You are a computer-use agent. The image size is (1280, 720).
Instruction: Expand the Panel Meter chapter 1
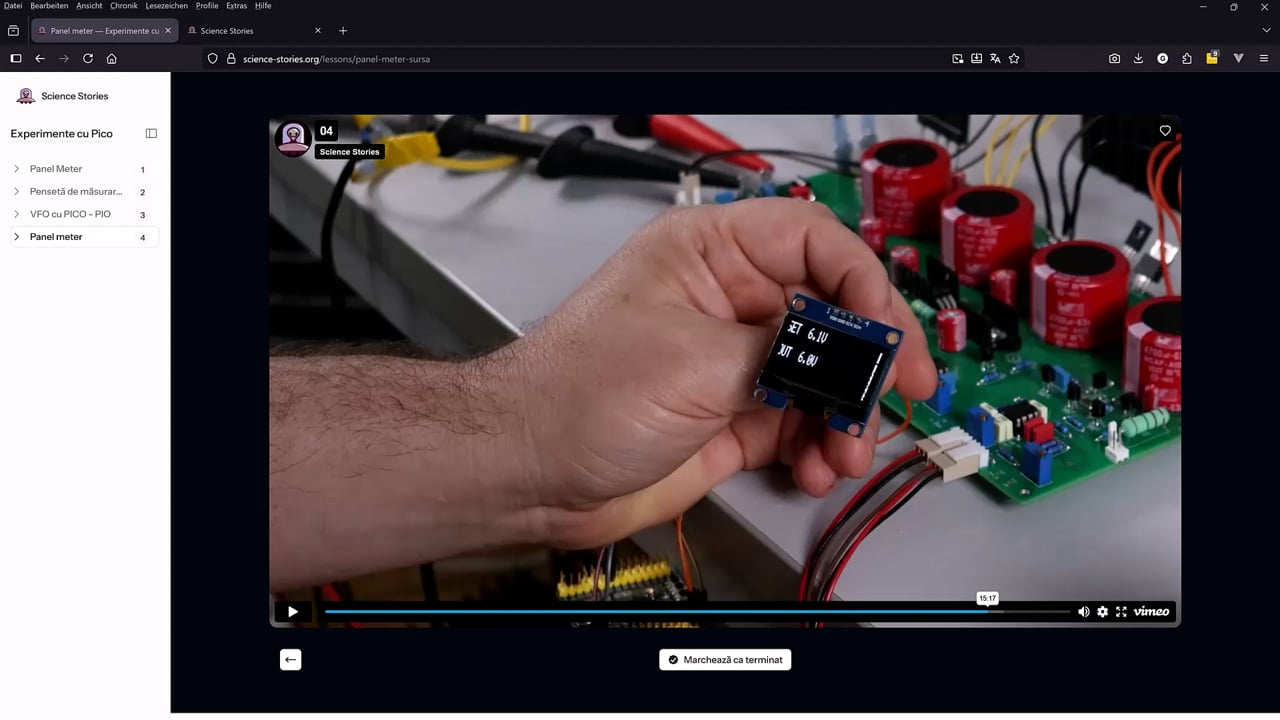85,169
